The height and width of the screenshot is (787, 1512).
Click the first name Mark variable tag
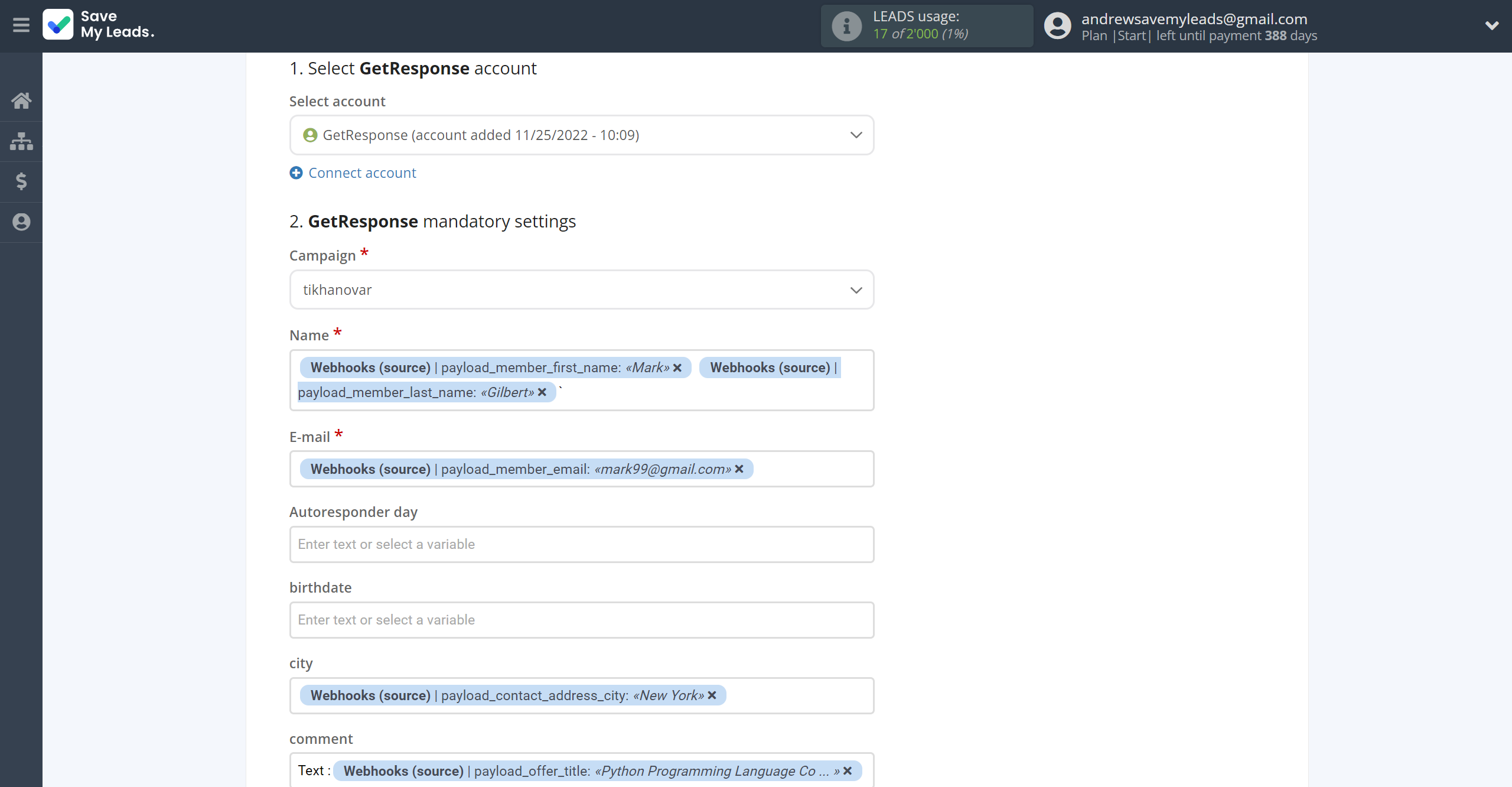pos(495,368)
